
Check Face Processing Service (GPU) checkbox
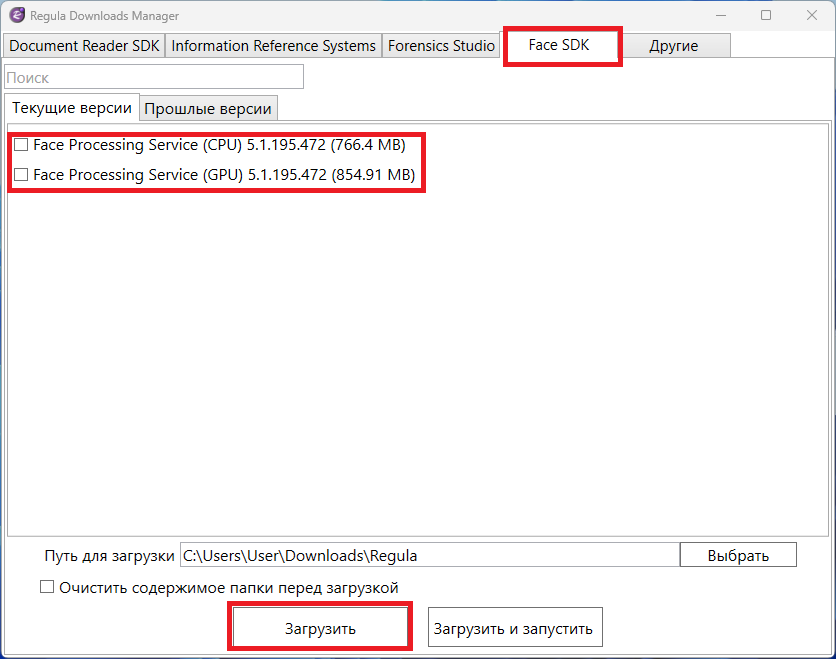point(21,174)
